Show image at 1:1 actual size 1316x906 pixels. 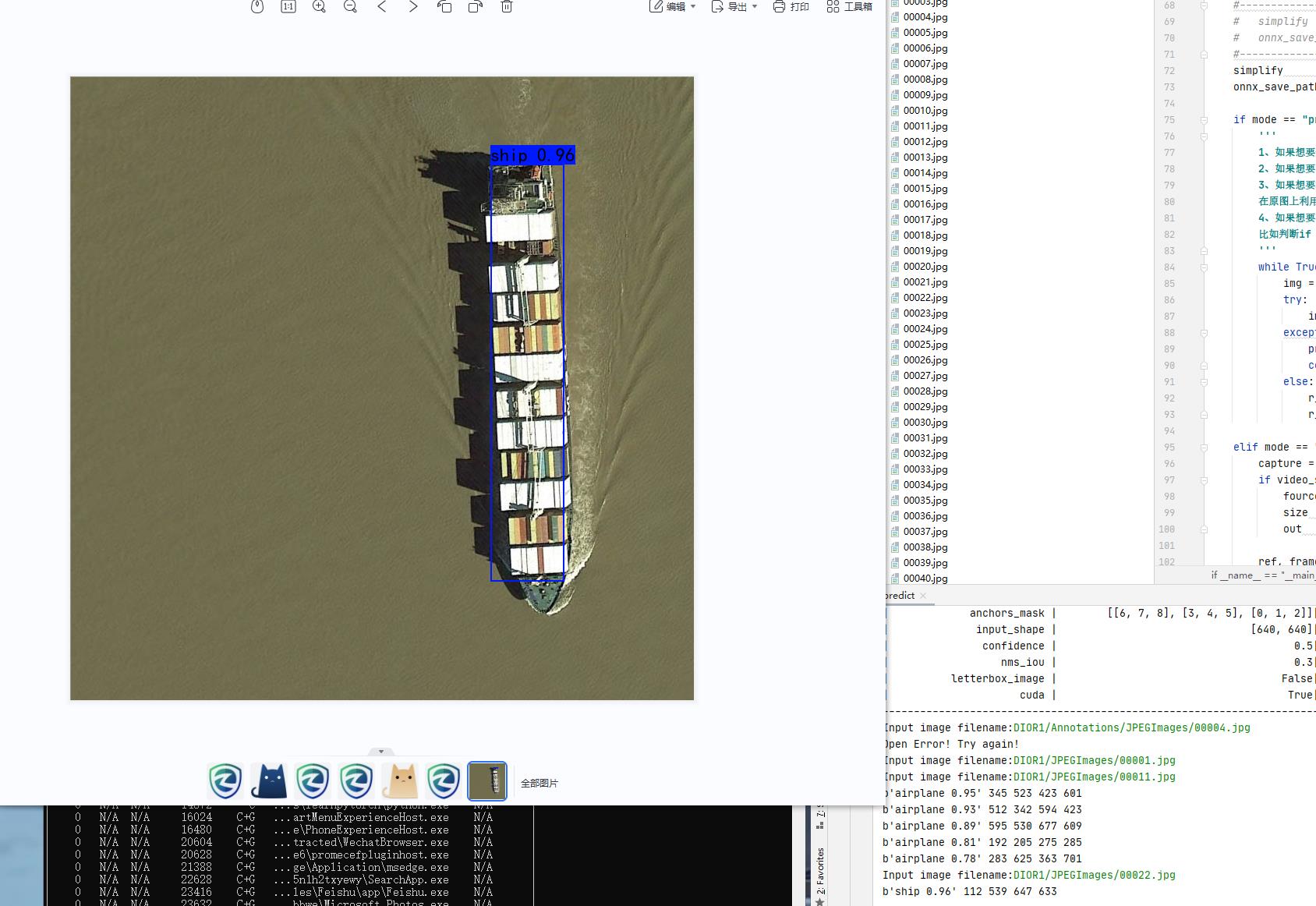[288, 6]
